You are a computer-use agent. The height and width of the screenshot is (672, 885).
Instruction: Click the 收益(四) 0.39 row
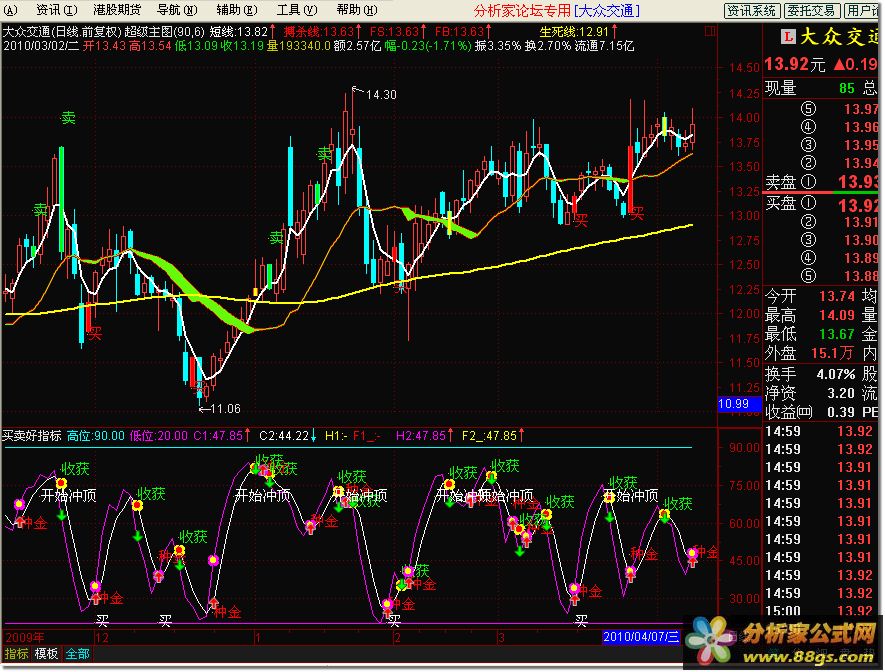822,412
